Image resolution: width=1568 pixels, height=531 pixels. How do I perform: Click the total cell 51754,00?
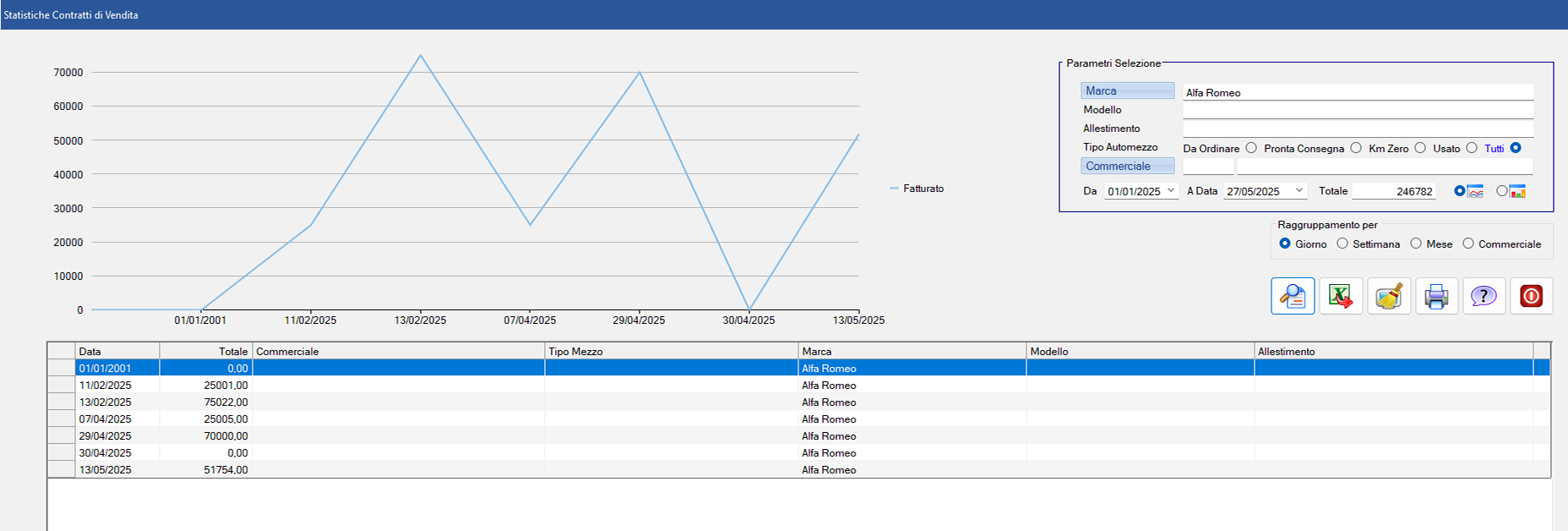[x=206, y=469]
